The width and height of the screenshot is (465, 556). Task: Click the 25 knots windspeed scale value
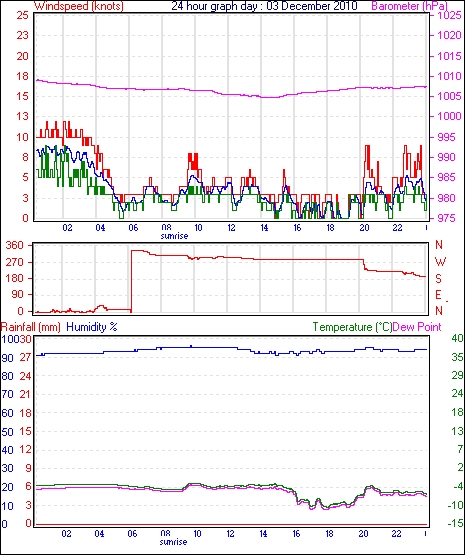pyautogui.click(x=22, y=15)
